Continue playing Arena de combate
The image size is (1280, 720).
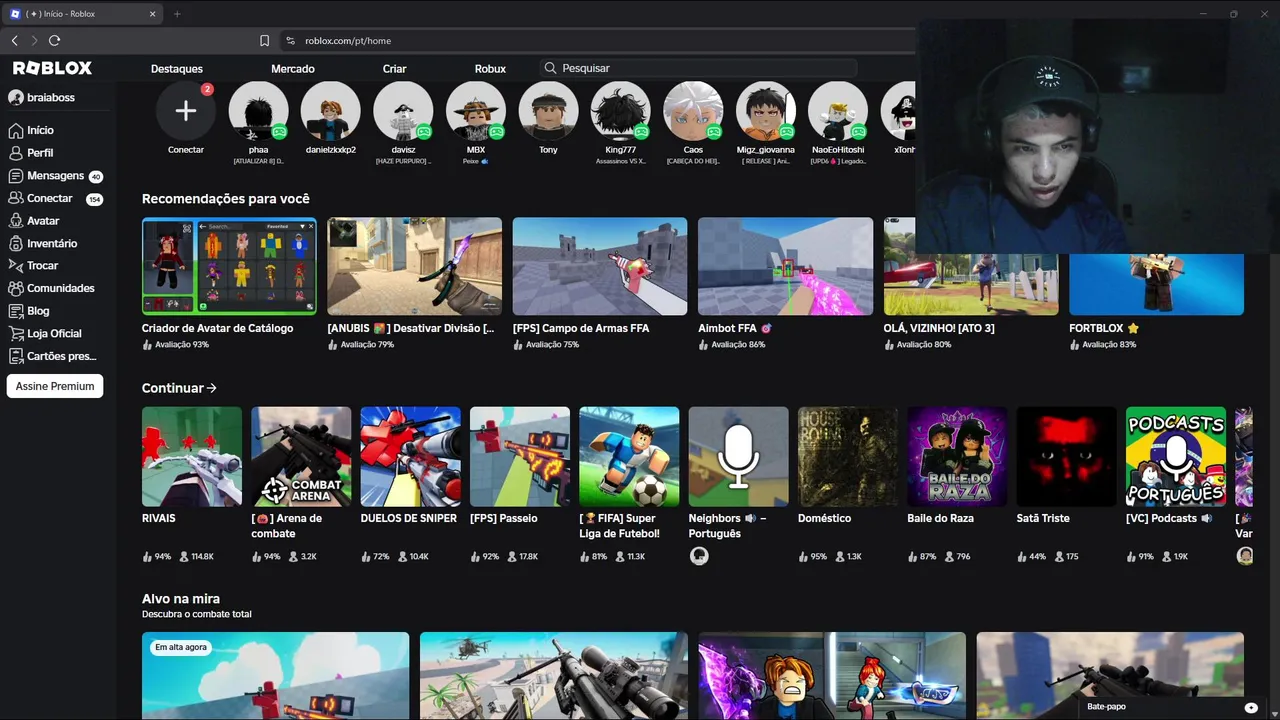click(301, 456)
